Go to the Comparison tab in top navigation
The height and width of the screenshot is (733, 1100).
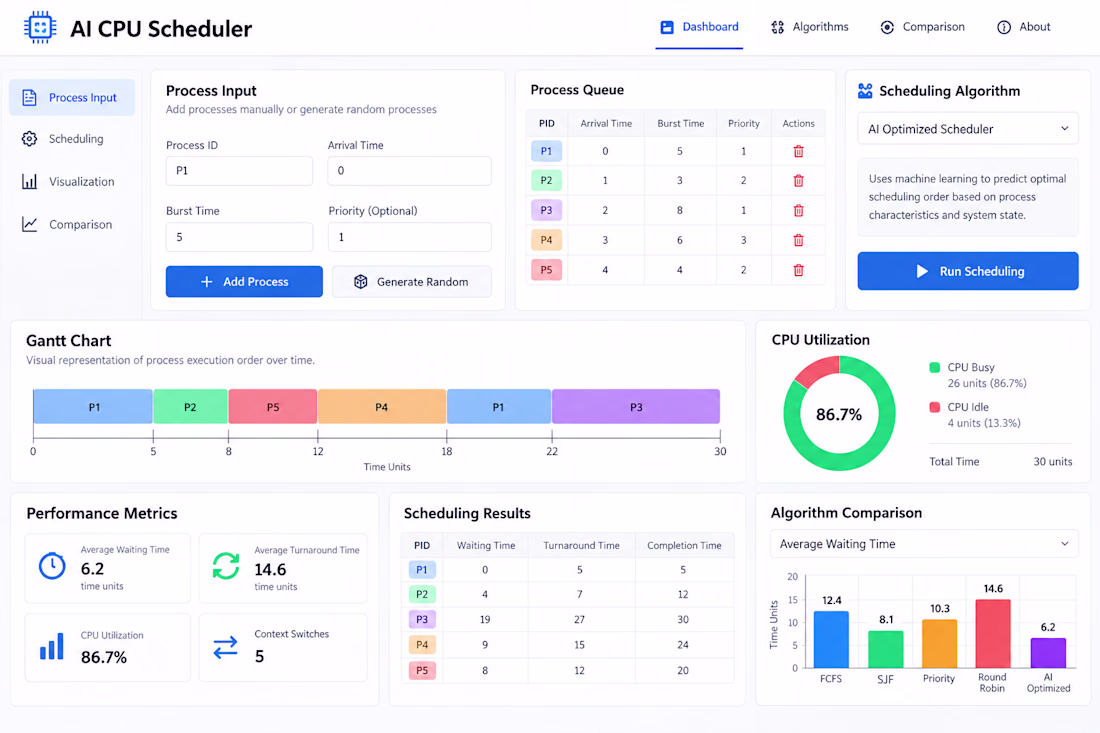(x=923, y=27)
